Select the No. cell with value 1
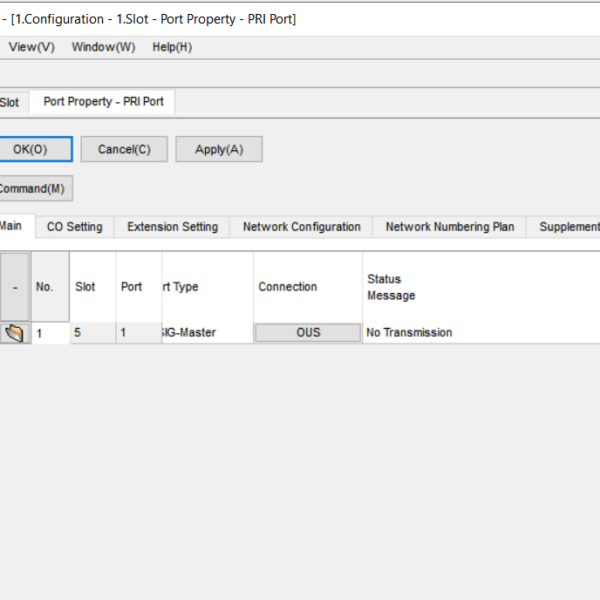Viewport: 600px width, 600px height. click(50, 333)
